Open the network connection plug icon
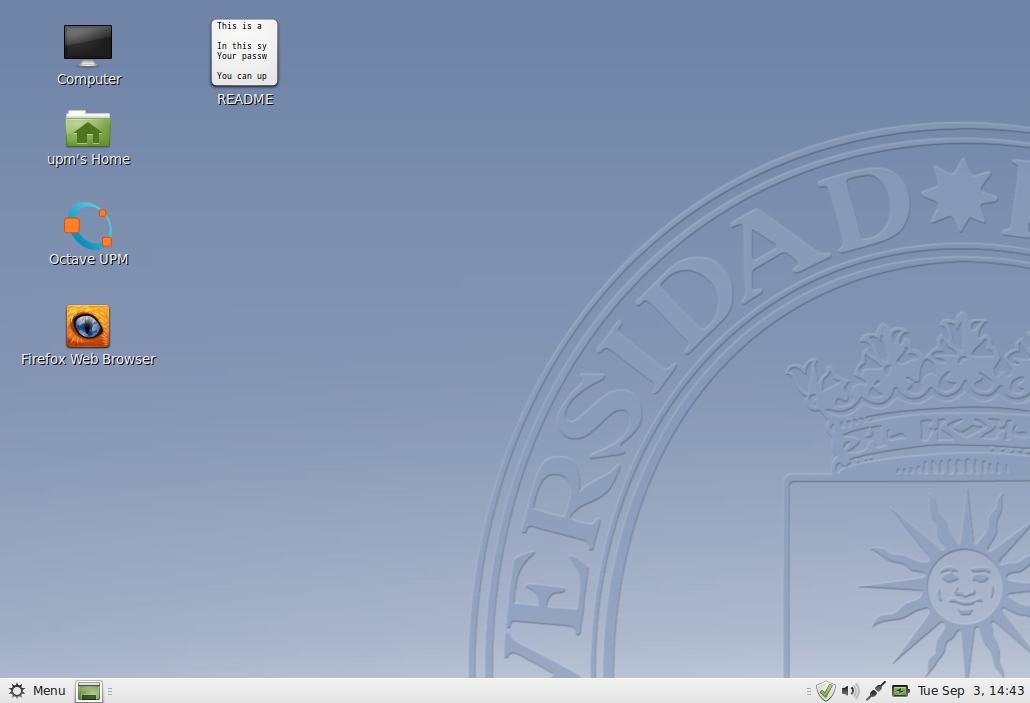Viewport: 1030px width, 703px height. pos(876,691)
